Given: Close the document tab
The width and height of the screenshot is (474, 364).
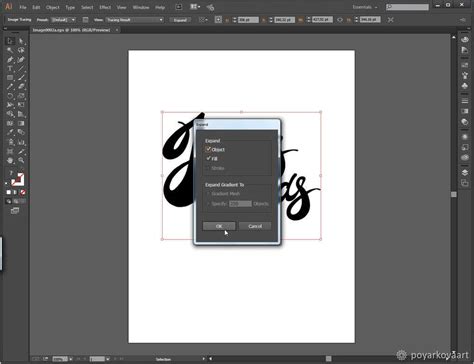Looking at the screenshot, I should 117,30.
